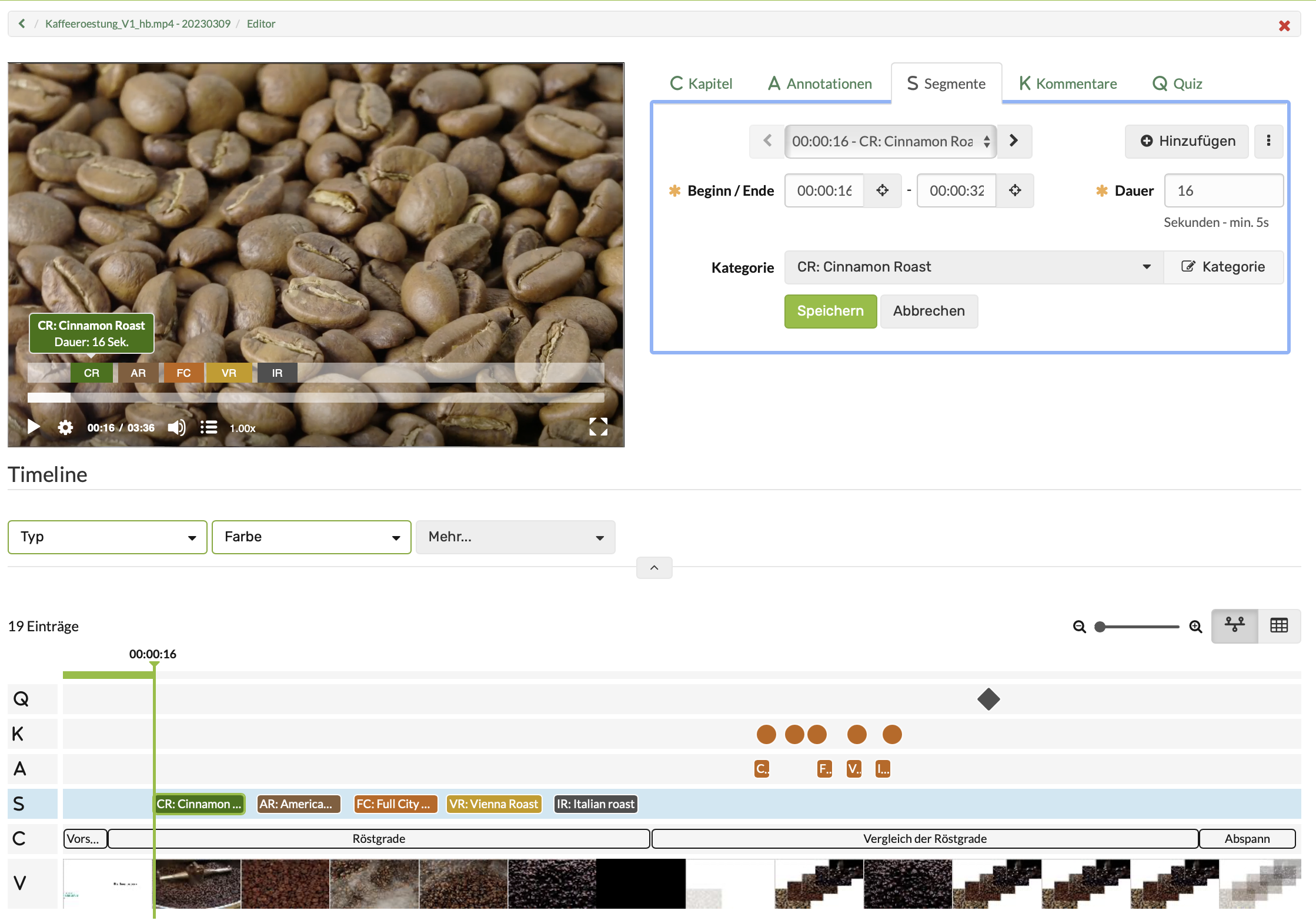Screen dimensions: 1316x924
Task: Adjust the timeline zoom slider
Action: pos(1100,627)
